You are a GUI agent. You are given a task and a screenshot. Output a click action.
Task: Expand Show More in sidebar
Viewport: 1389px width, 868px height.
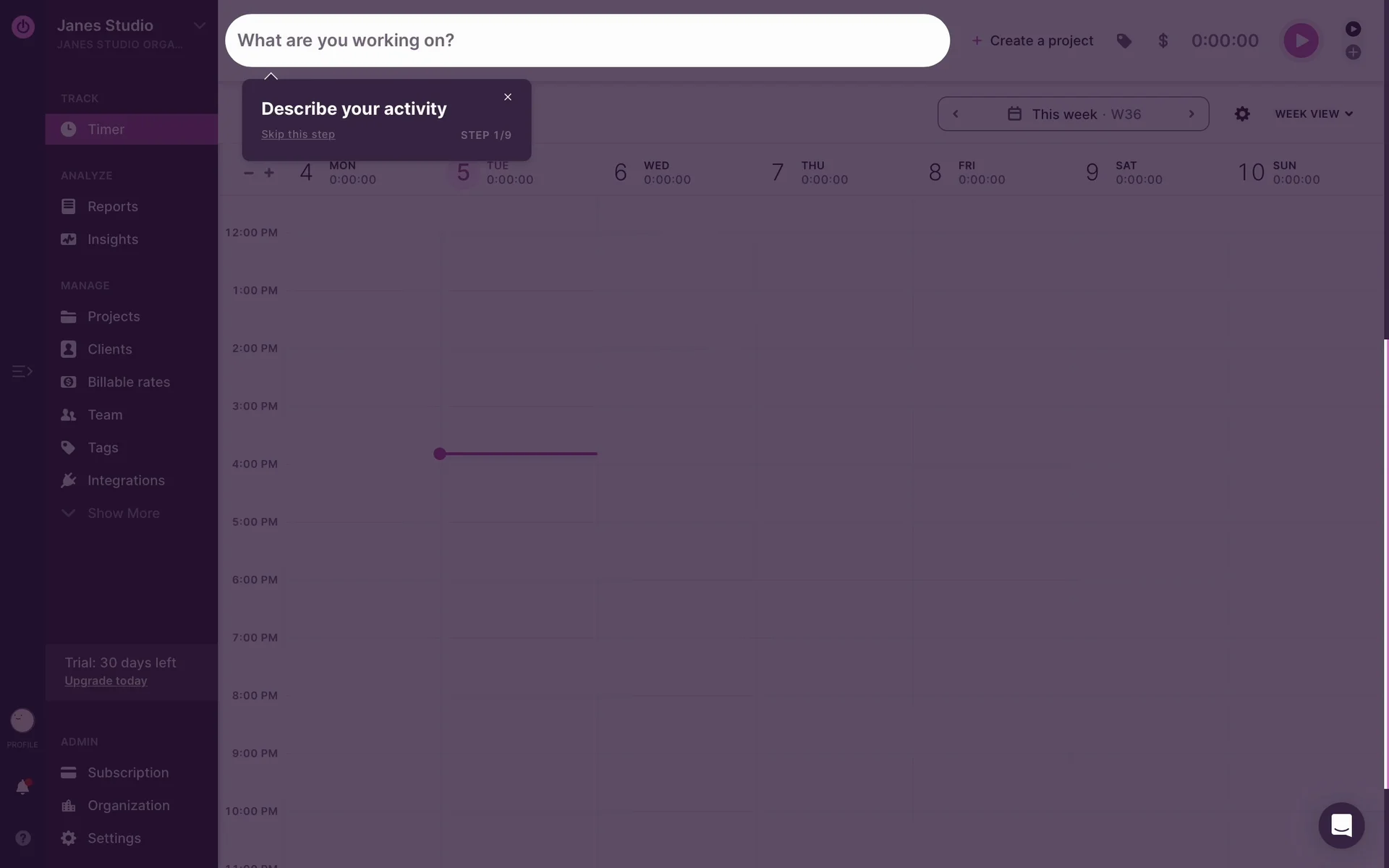pos(123,513)
